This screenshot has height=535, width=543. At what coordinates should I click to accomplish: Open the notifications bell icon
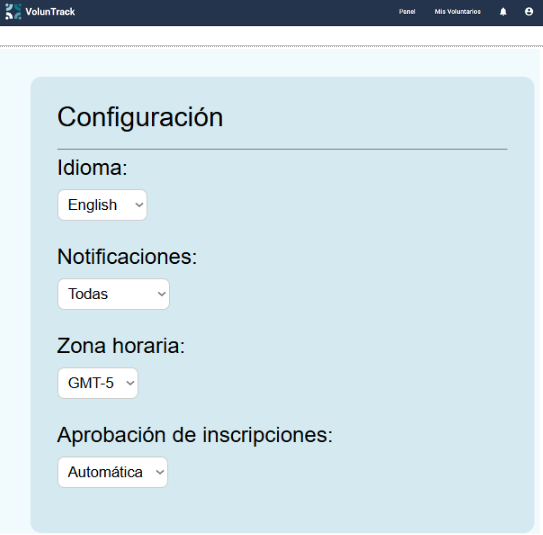503,12
